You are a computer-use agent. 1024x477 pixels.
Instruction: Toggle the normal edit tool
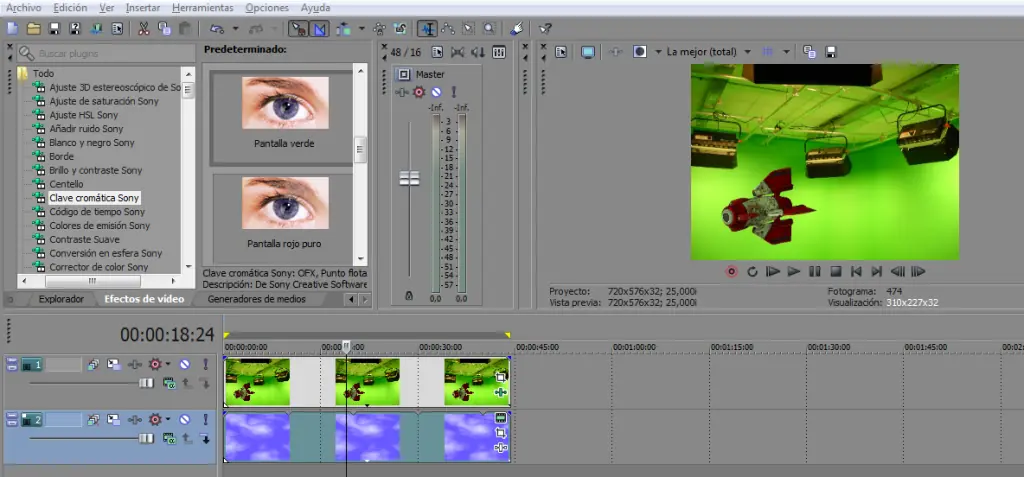point(427,29)
